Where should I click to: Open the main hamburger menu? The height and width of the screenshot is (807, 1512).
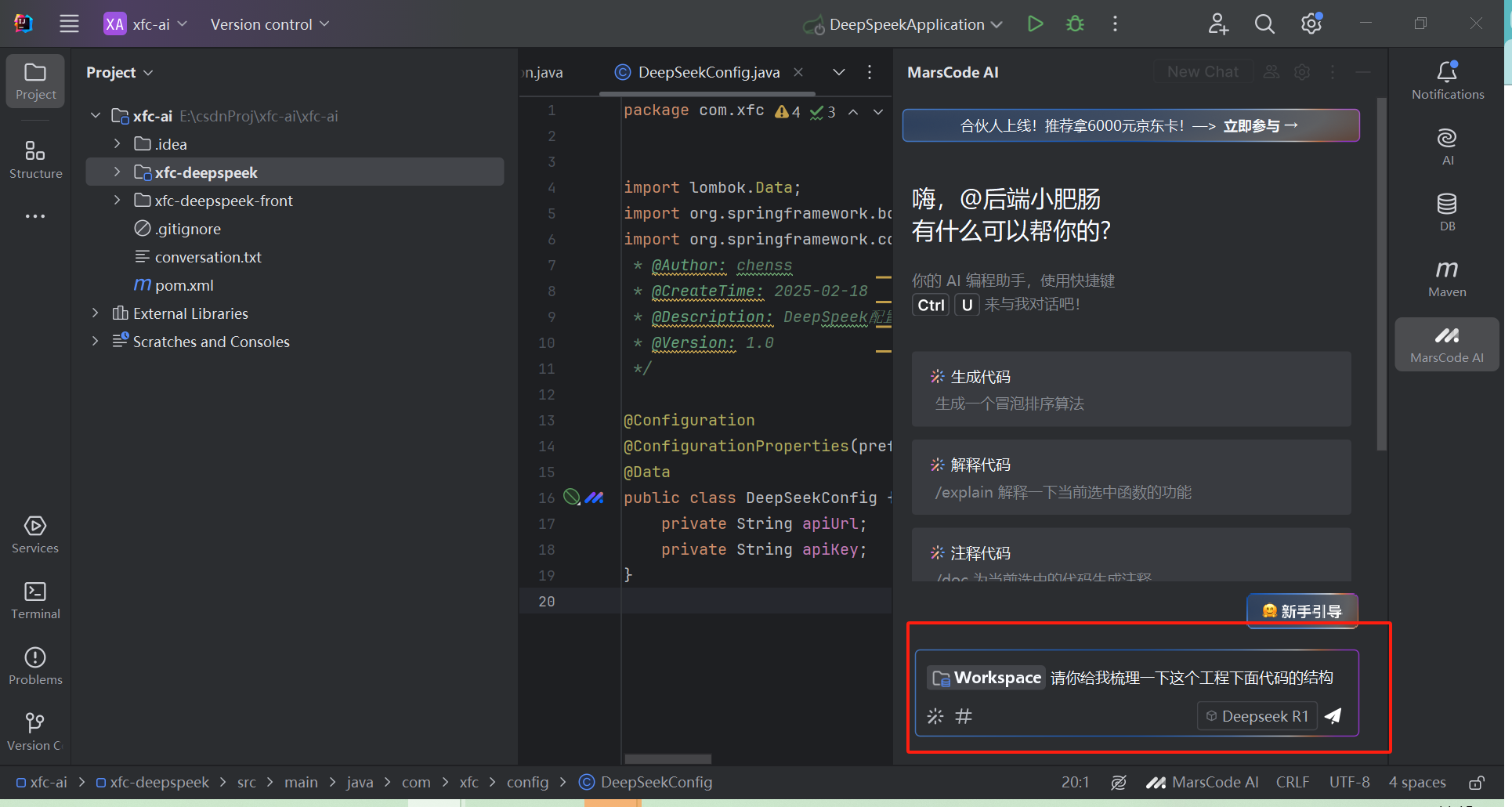coord(69,24)
